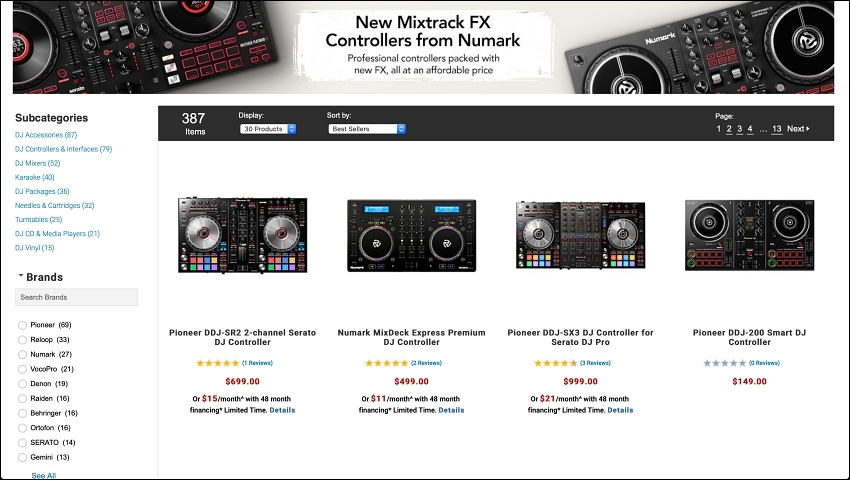Open Pioneer DDJ-200 product image
The width and height of the screenshot is (850, 480).
coord(750,235)
